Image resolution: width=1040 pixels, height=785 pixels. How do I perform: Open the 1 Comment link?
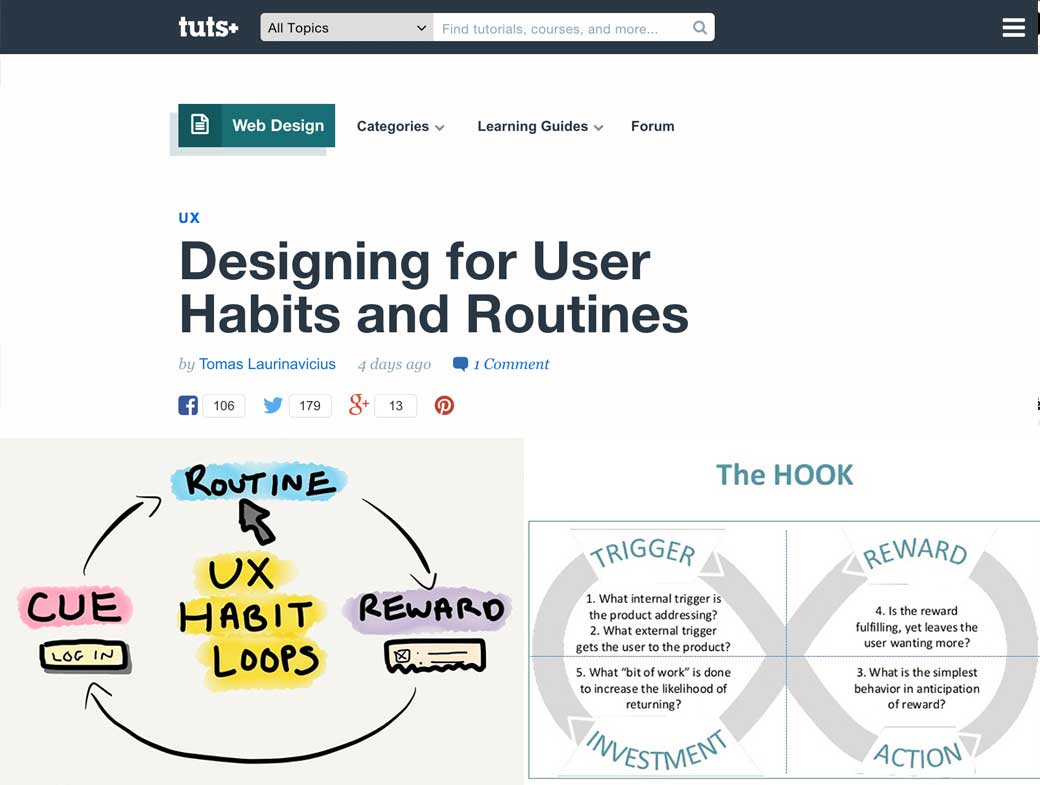510,364
